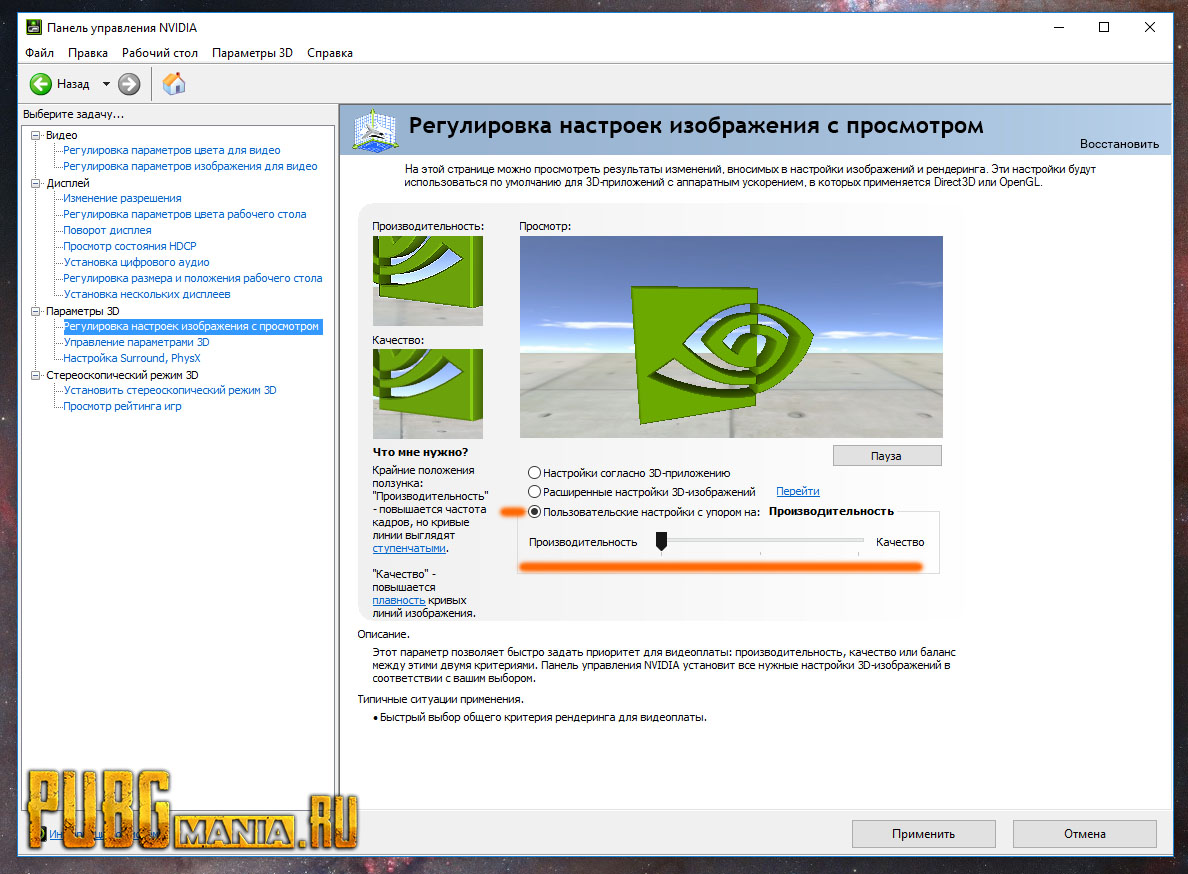Follow the Перейти link
The height and width of the screenshot is (874, 1188).
(798, 492)
